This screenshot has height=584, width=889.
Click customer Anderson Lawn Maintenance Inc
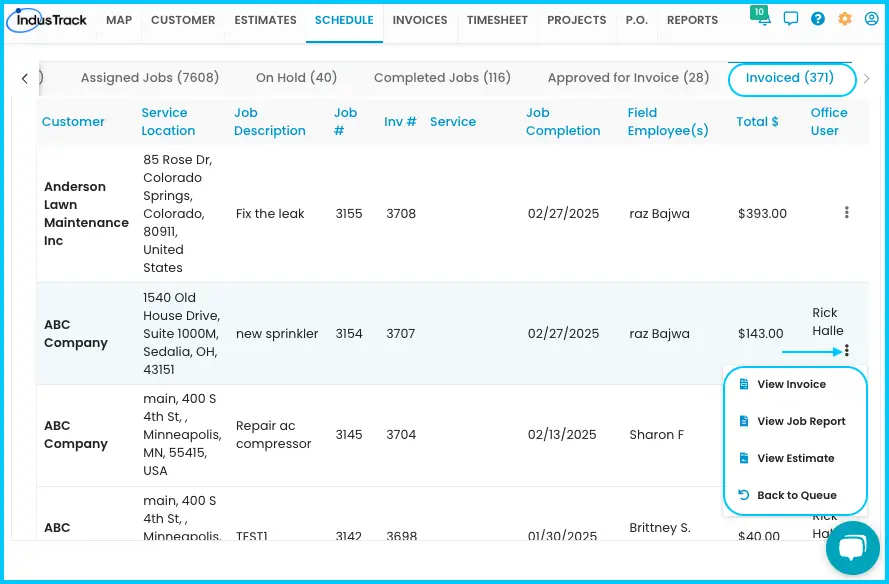[86, 213]
